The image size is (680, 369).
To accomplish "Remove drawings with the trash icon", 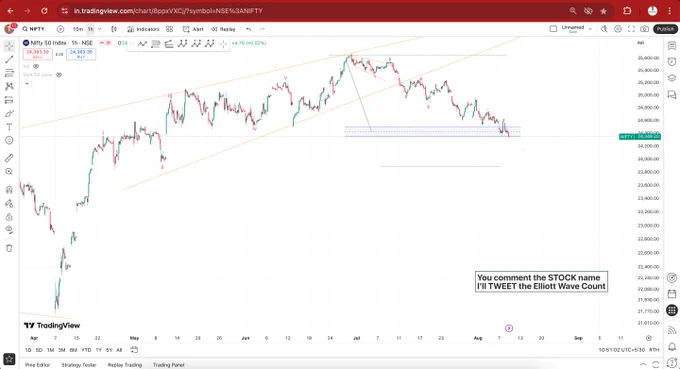I will point(9,248).
